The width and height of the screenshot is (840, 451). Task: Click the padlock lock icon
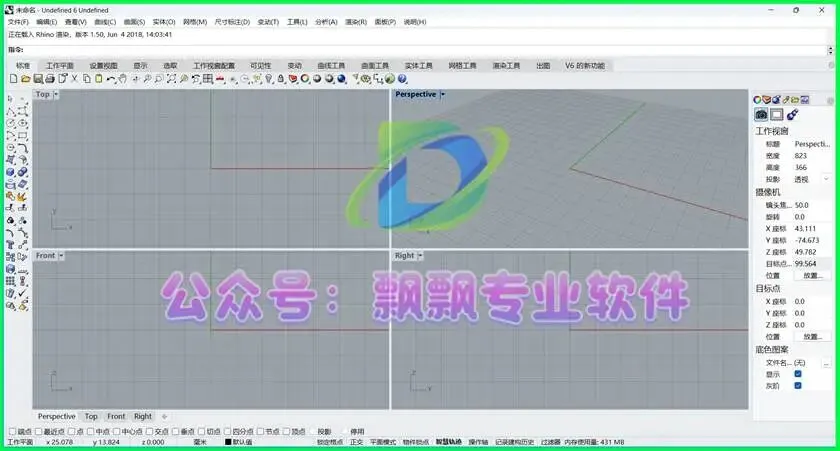[281, 79]
